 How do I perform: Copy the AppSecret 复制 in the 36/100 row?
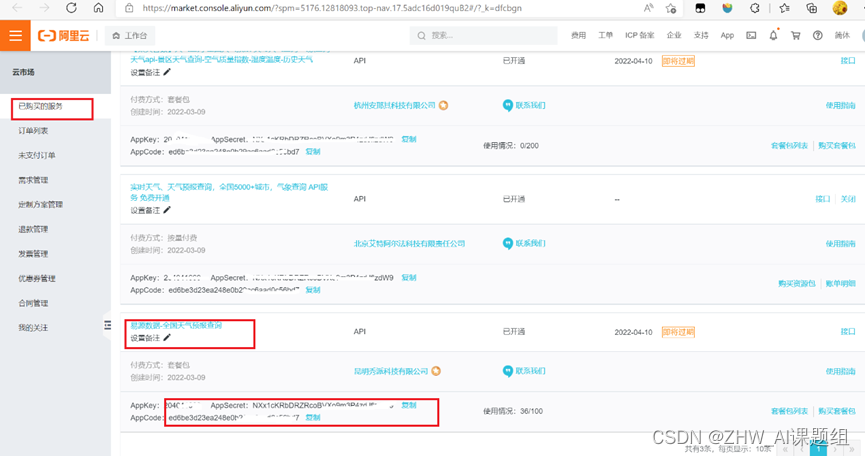coord(409,405)
